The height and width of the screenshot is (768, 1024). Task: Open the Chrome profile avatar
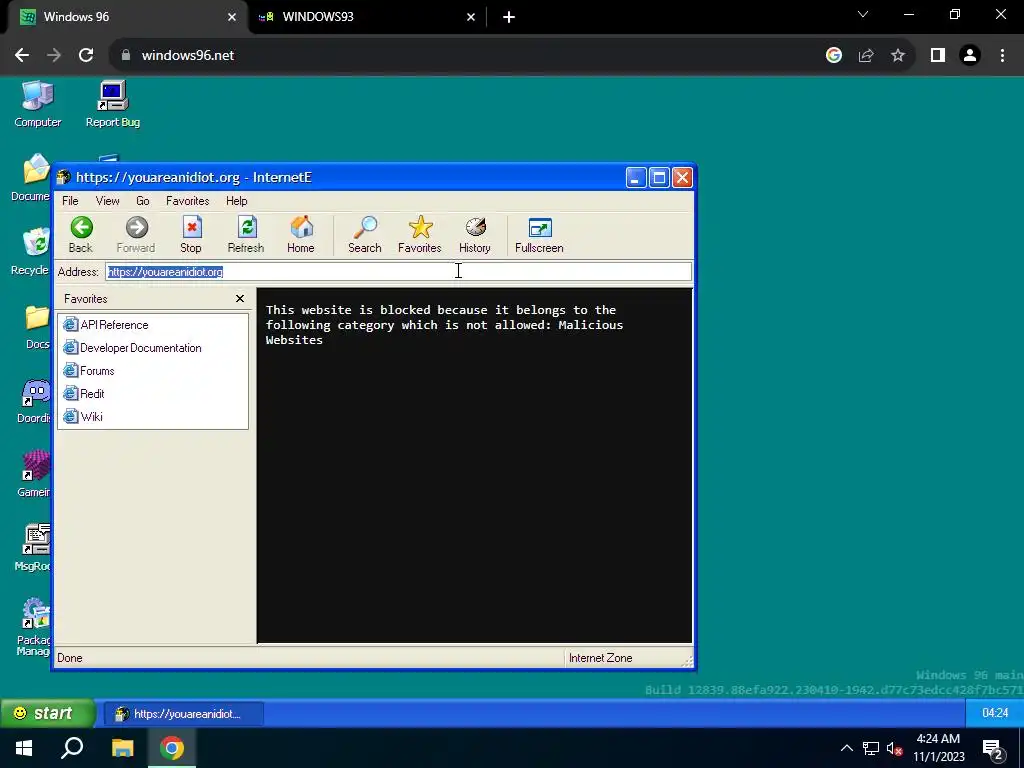pos(970,55)
